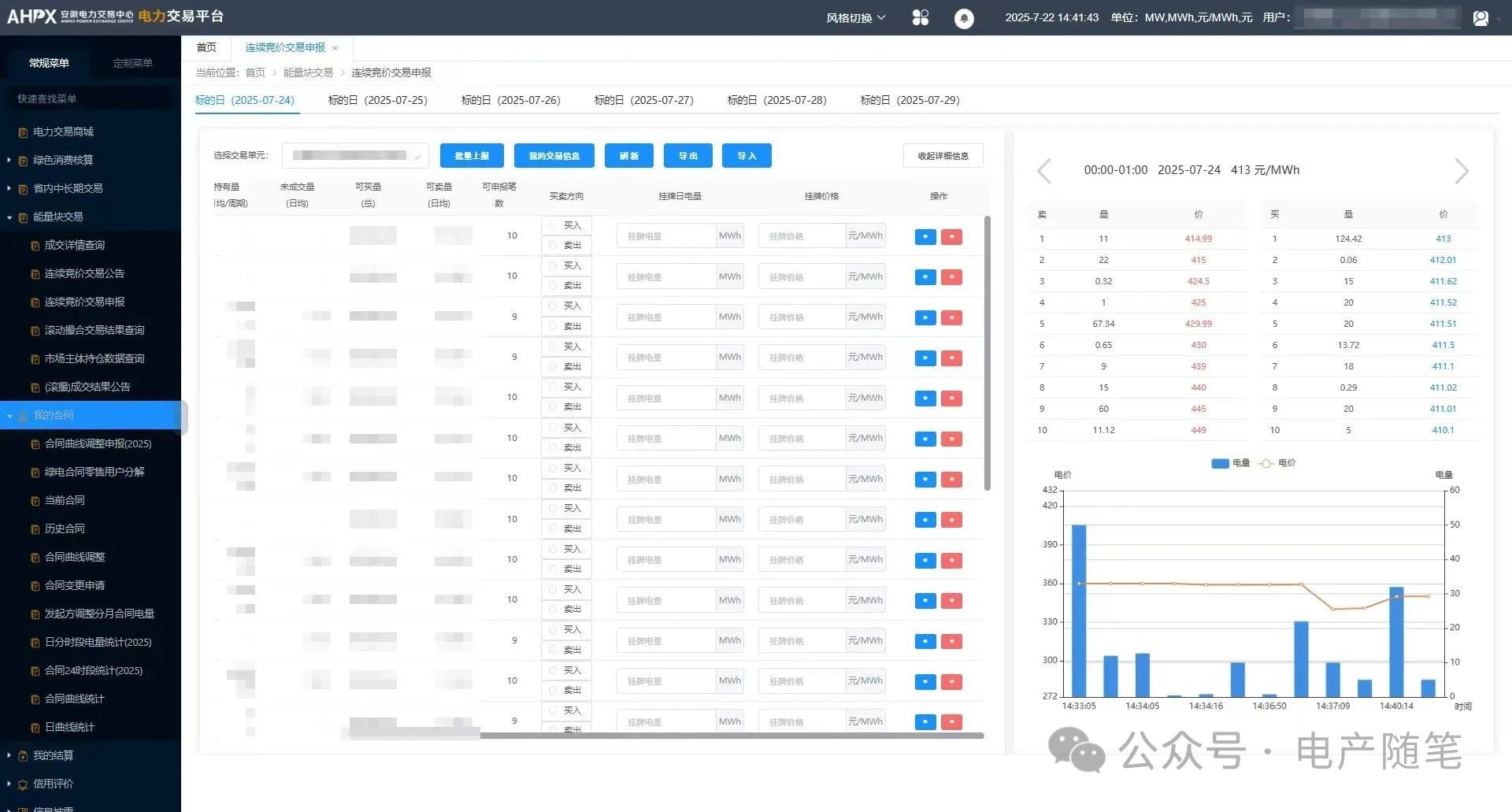
Task: Open the four-square apps grid icon
Action: point(920,17)
